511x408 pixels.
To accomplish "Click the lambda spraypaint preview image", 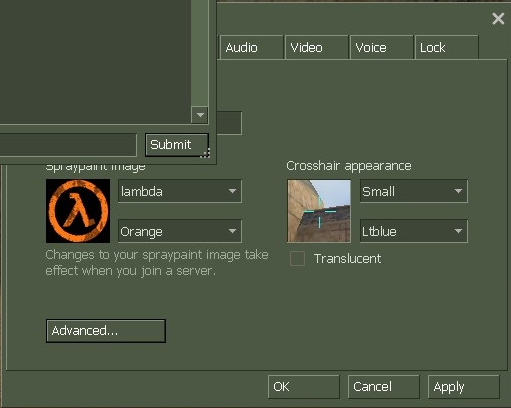I will (78, 211).
